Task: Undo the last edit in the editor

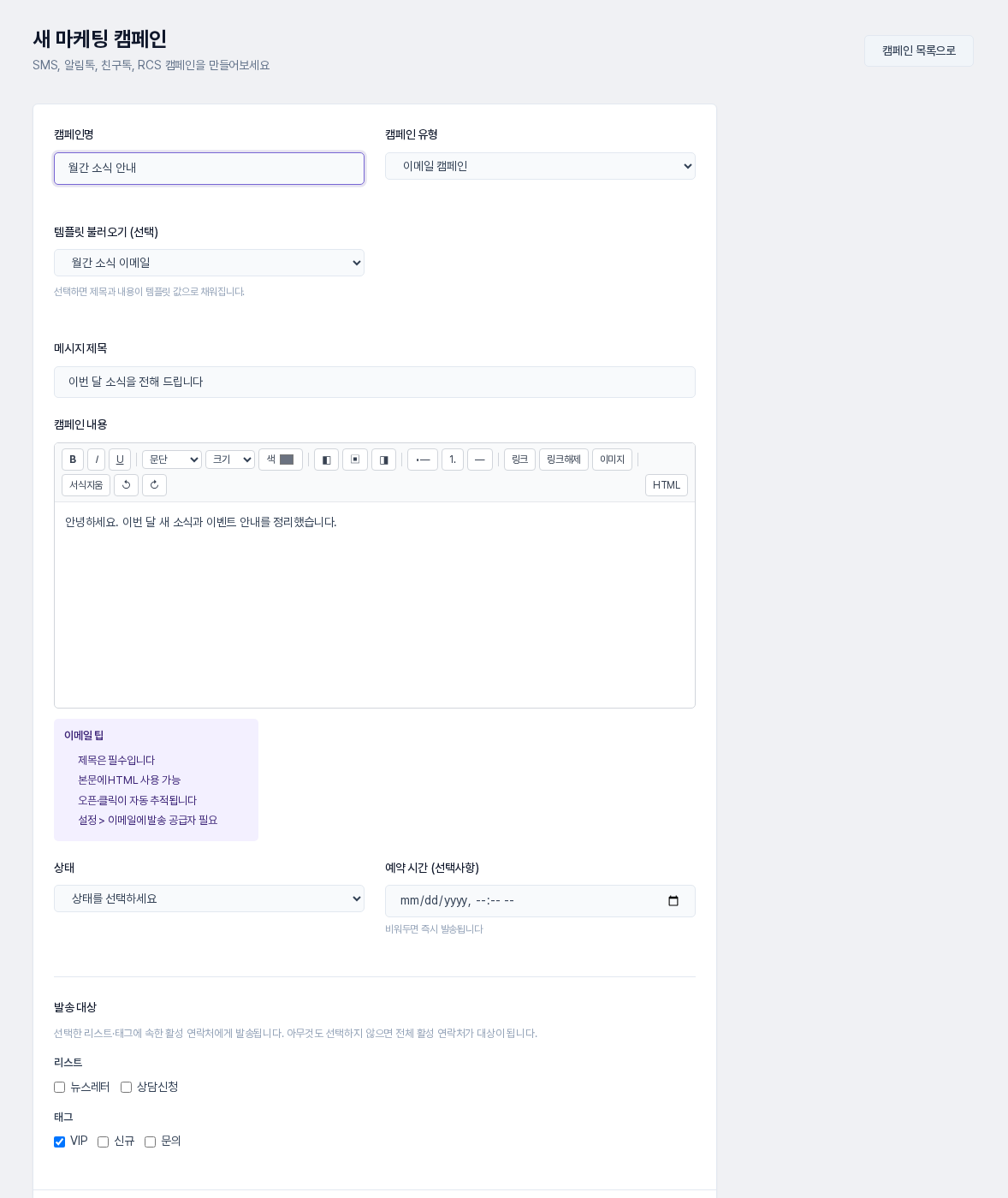Action: coord(126,485)
